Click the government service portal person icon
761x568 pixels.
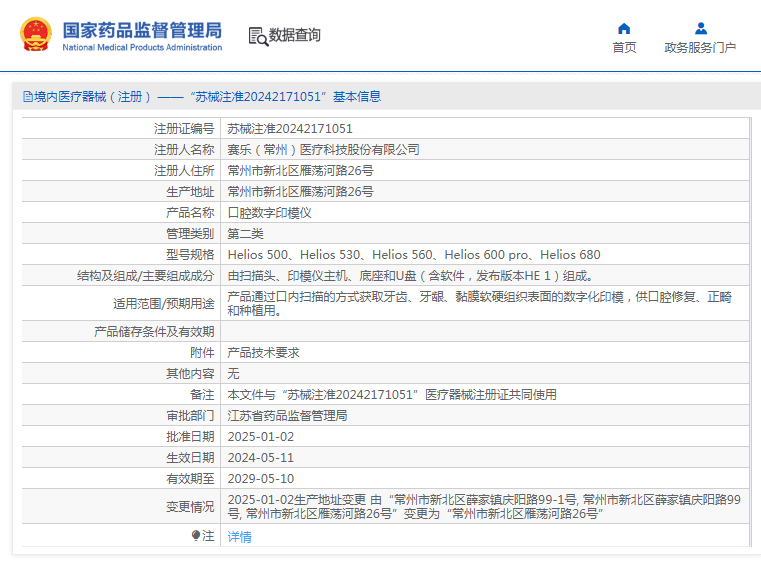(x=700, y=29)
